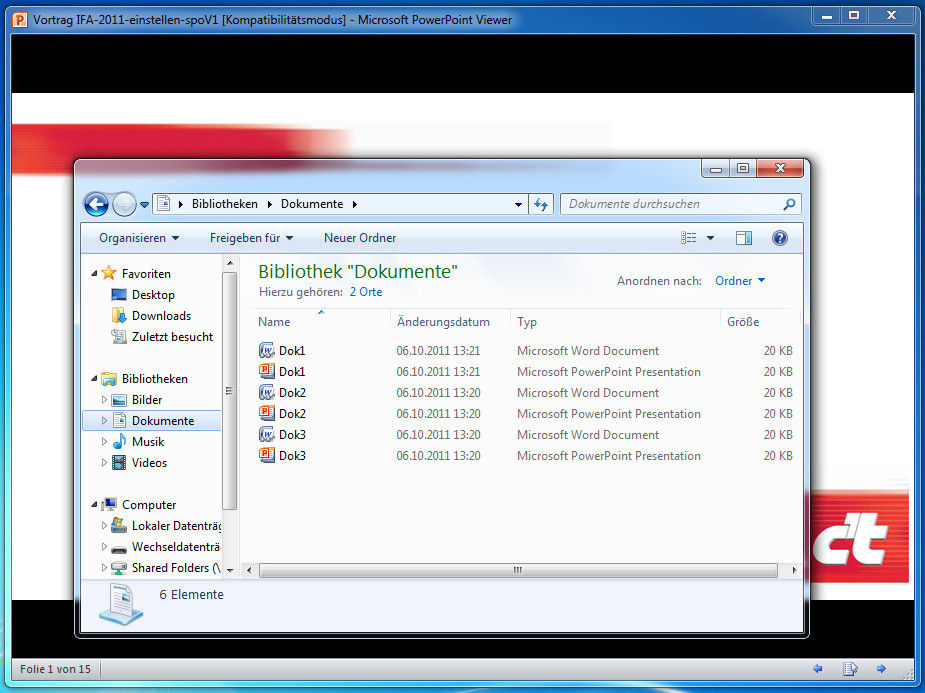Click the change view icon
Viewport: 925px width, 693px height.
688,238
